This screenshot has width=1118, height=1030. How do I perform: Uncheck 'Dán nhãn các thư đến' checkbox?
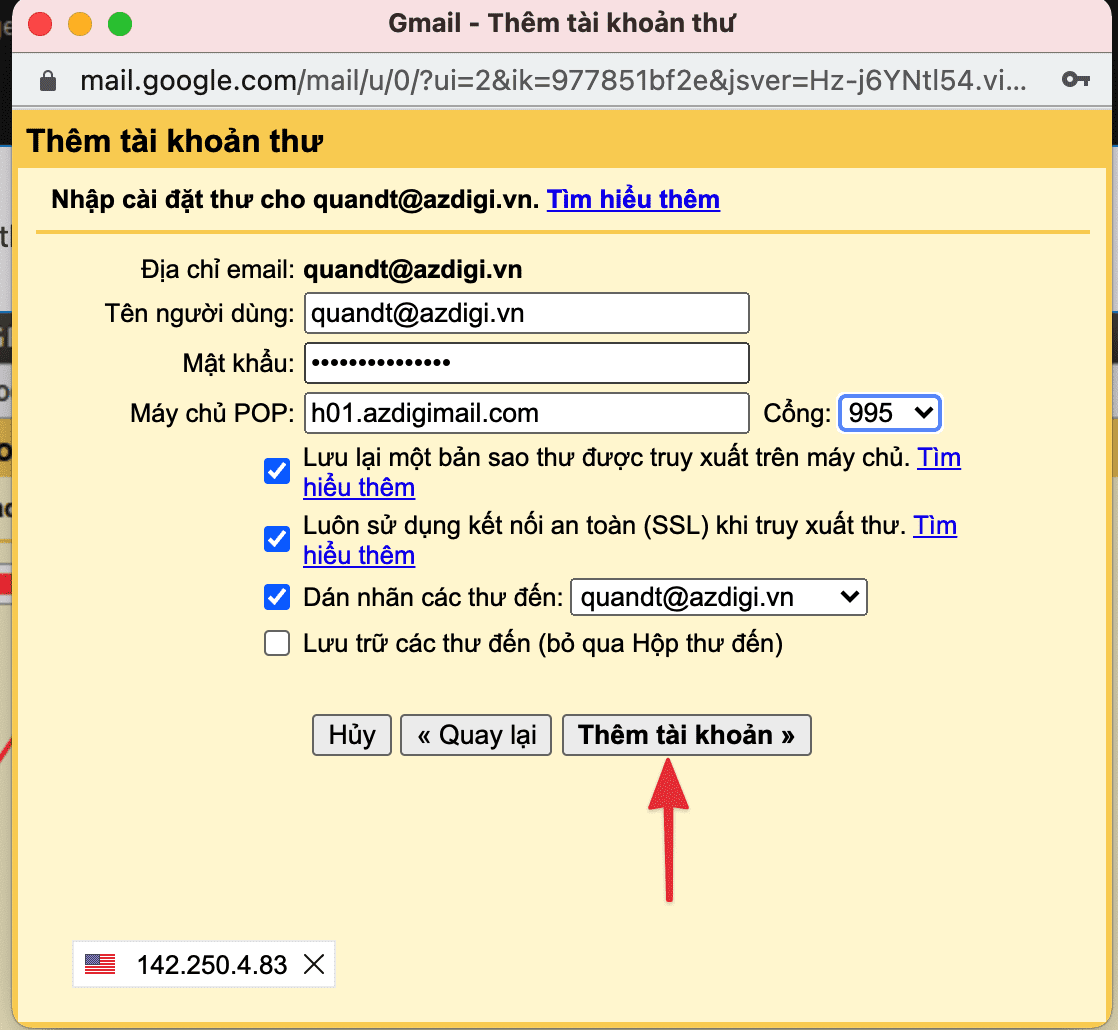coord(277,598)
